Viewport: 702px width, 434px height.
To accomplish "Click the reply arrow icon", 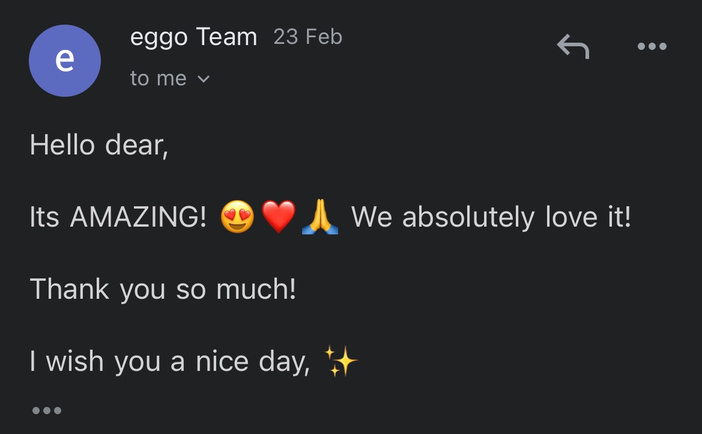I will point(573,45).
